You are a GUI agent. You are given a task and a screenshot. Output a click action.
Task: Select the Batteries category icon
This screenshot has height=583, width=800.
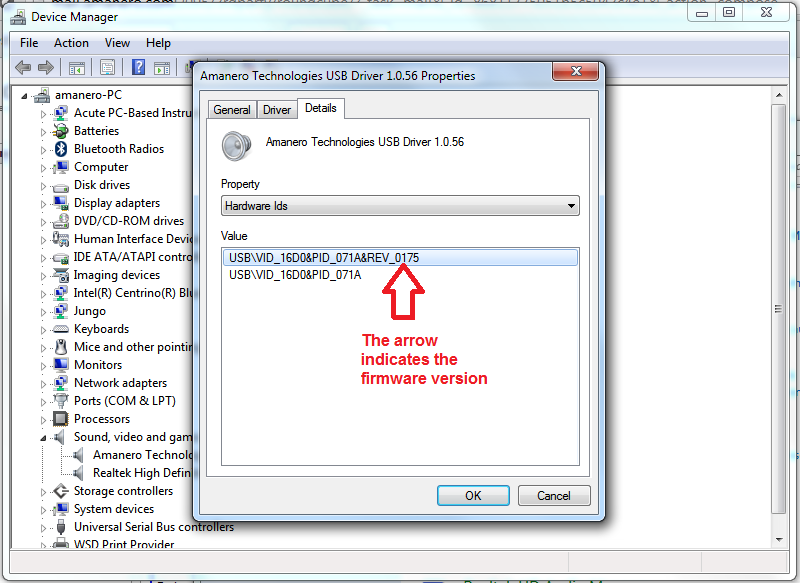(60, 131)
